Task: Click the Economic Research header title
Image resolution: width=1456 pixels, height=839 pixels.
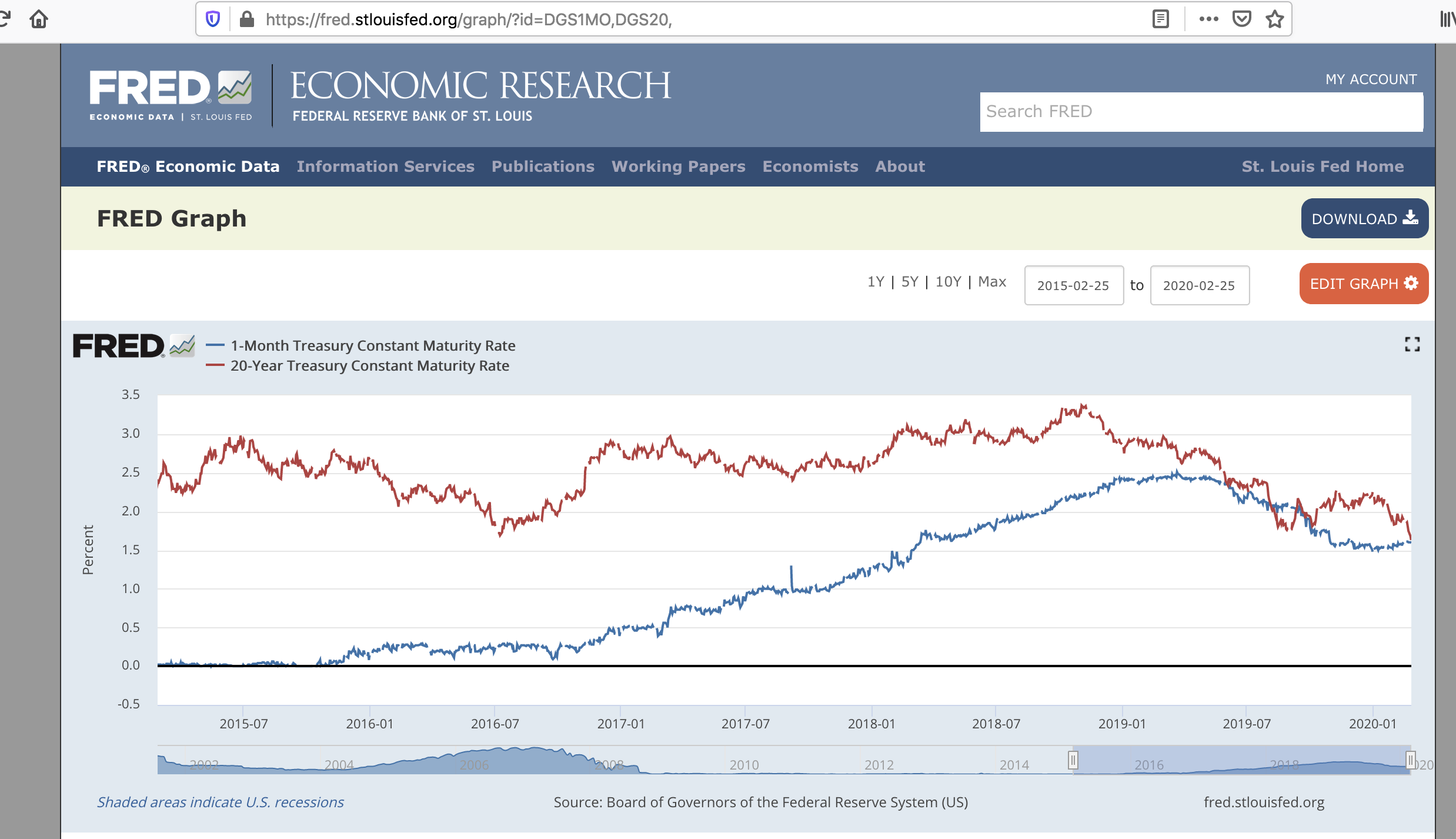Action: [480, 86]
